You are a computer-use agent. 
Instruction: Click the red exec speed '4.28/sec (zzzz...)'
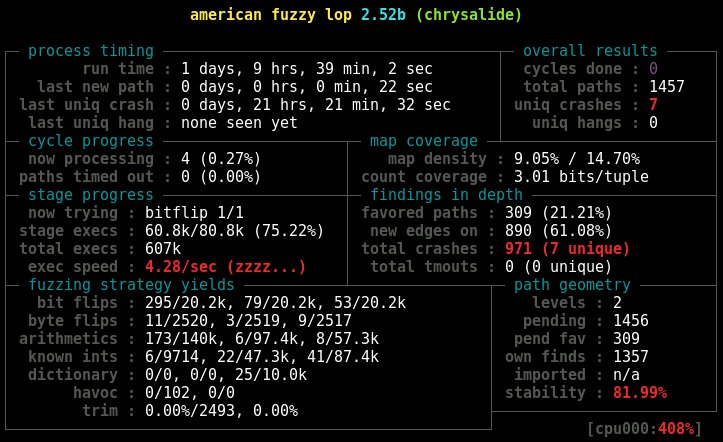pos(225,266)
